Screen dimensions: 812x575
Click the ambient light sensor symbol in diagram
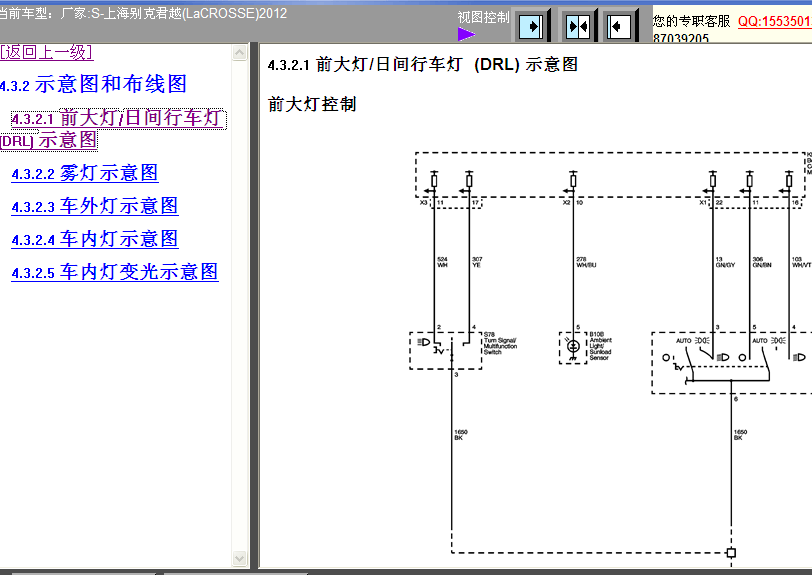pyautogui.click(x=573, y=346)
